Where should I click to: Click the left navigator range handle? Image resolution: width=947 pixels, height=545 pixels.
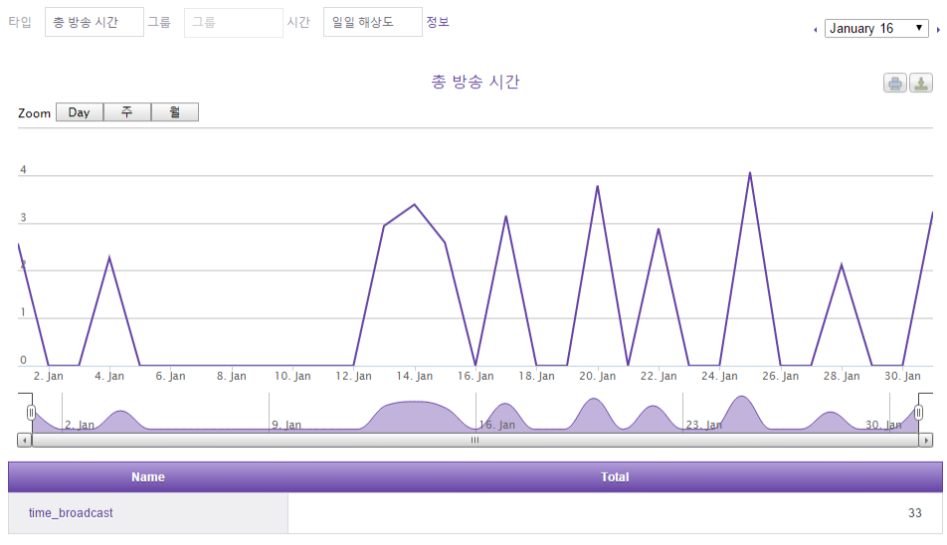31,412
